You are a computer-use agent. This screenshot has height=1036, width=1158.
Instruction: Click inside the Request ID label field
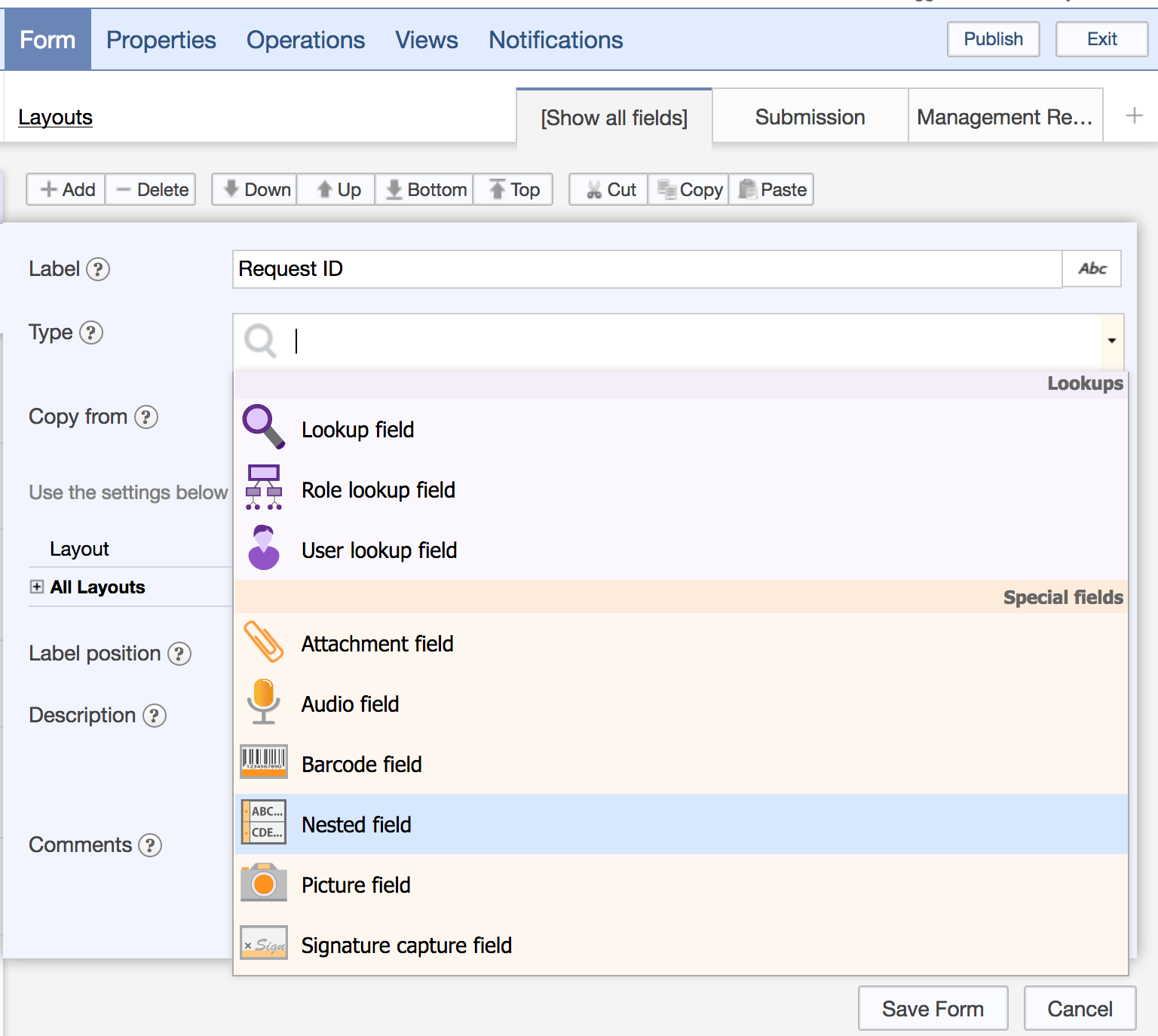point(528,269)
